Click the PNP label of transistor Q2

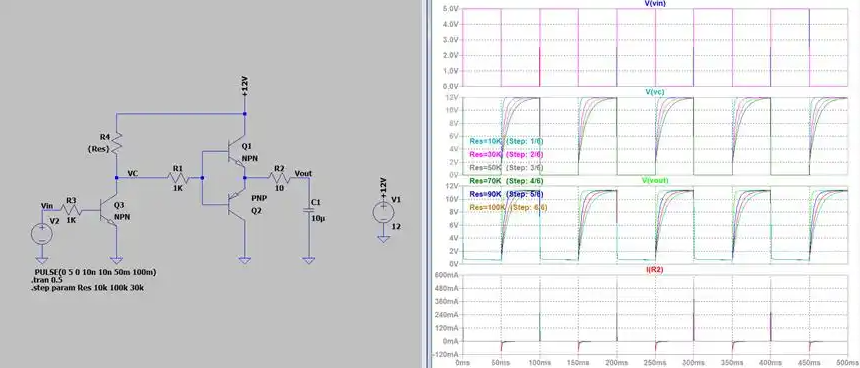point(258,197)
